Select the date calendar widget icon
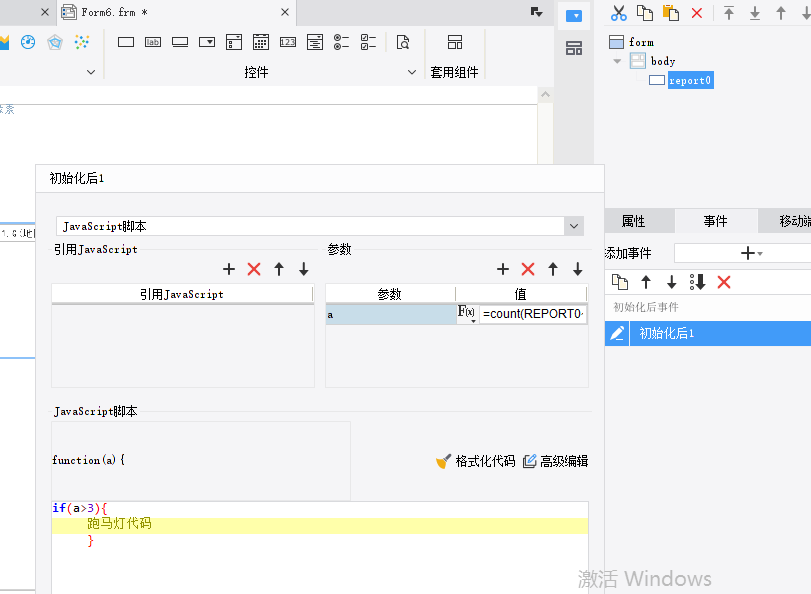This screenshot has height=594, width=811. pyautogui.click(x=261, y=42)
